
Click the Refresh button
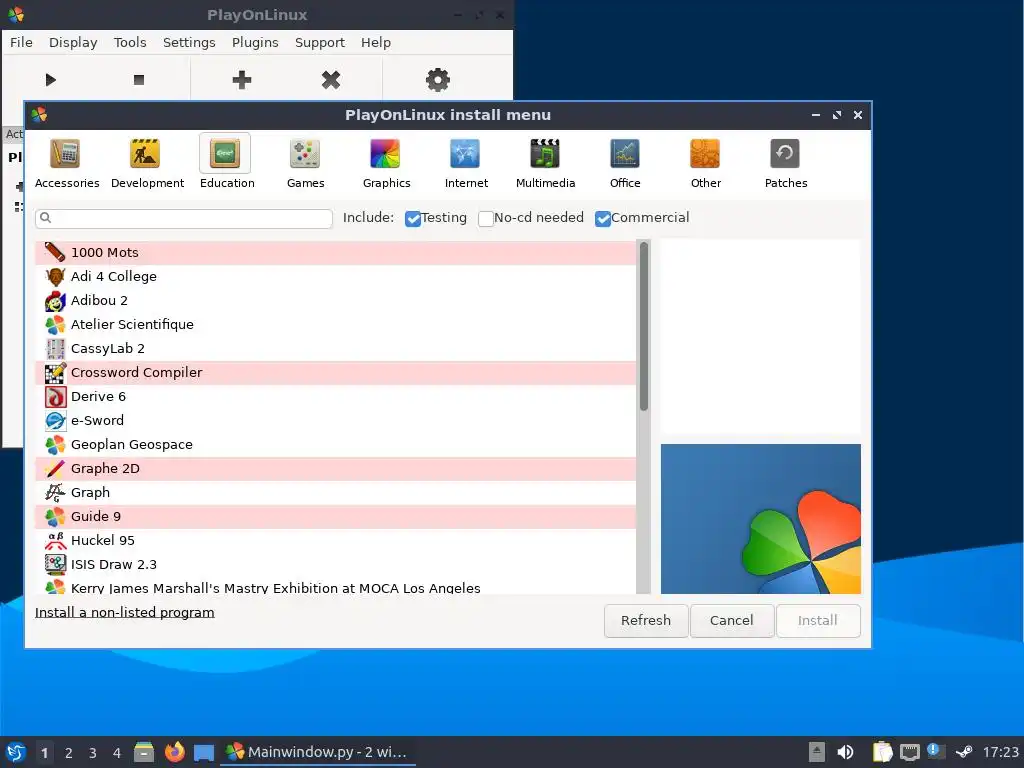pos(646,620)
